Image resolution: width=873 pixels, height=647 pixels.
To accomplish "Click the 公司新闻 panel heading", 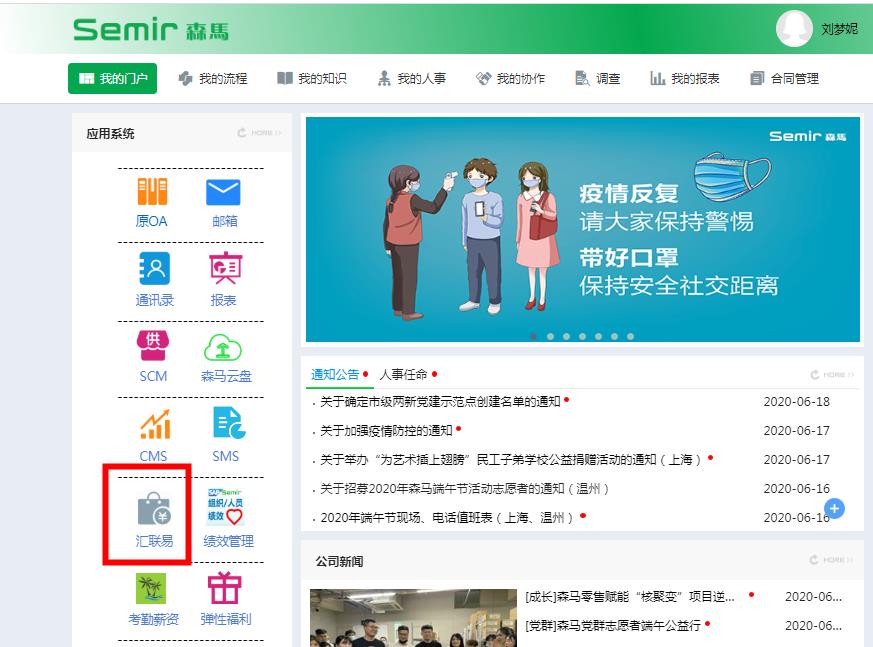I will (340, 561).
